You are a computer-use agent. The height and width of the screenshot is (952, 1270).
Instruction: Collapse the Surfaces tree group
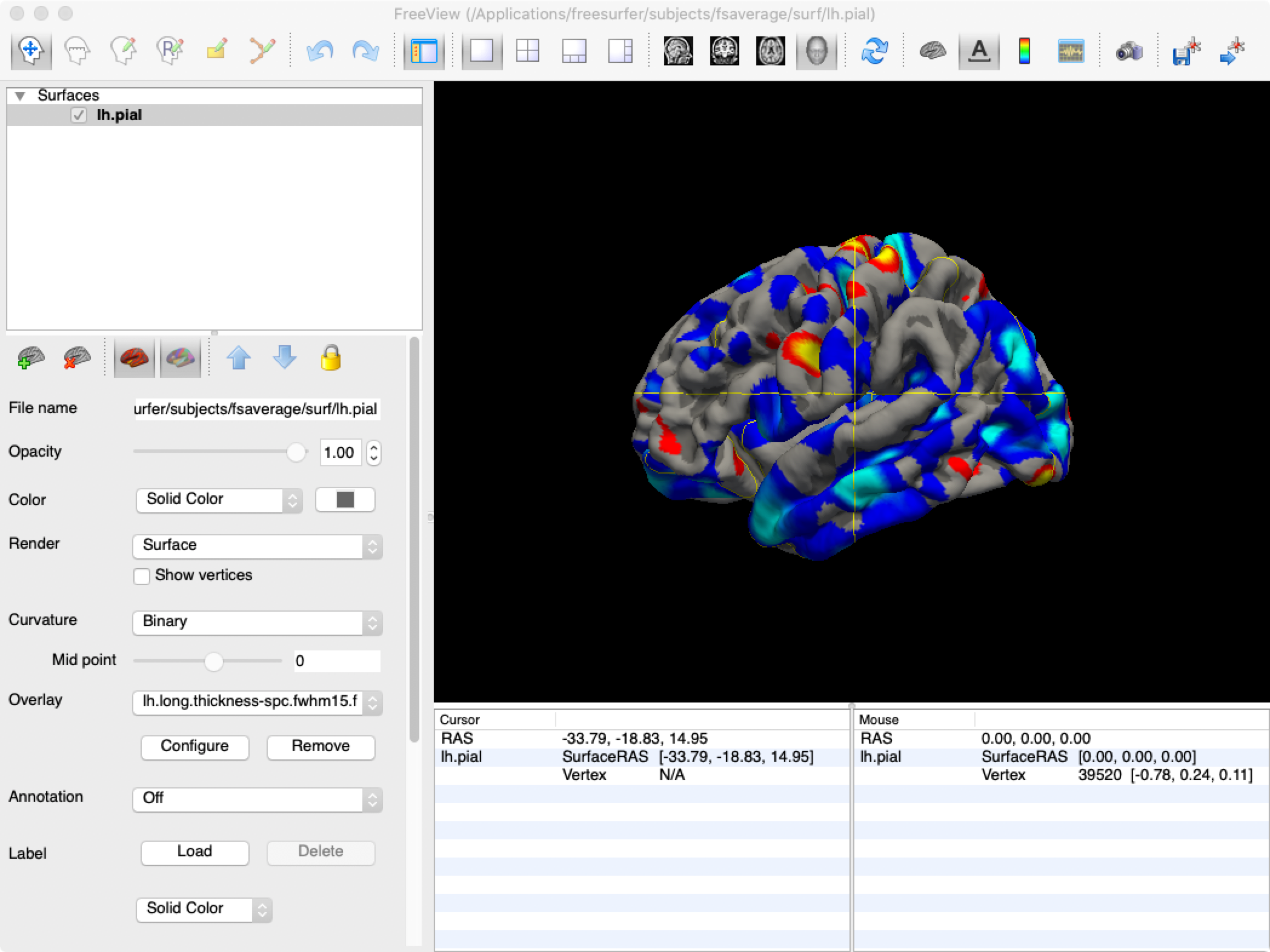tap(21, 96)
